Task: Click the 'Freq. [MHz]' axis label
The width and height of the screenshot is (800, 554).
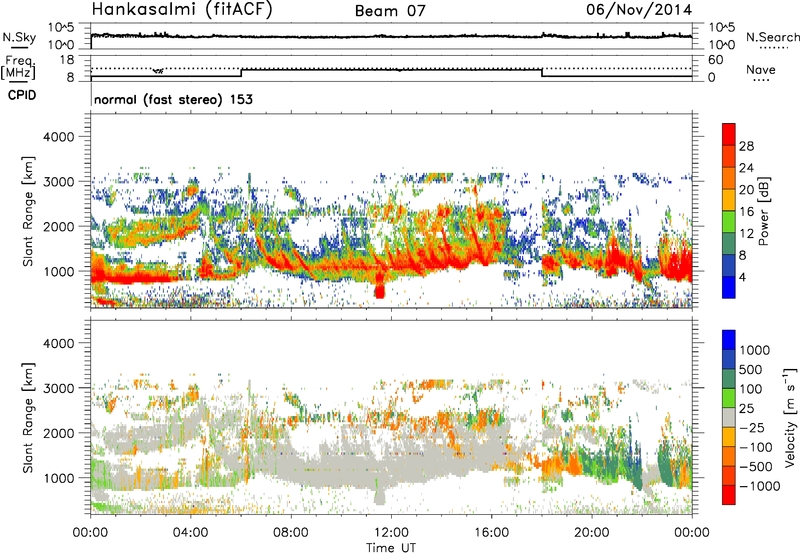Action: pos(18,68)
